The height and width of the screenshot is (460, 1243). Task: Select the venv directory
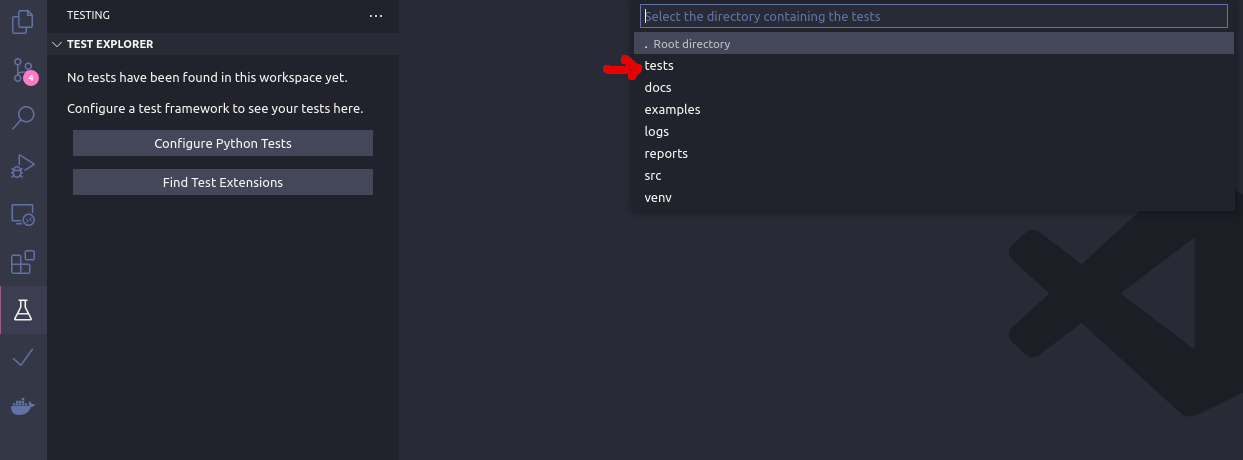click(658, 198)
